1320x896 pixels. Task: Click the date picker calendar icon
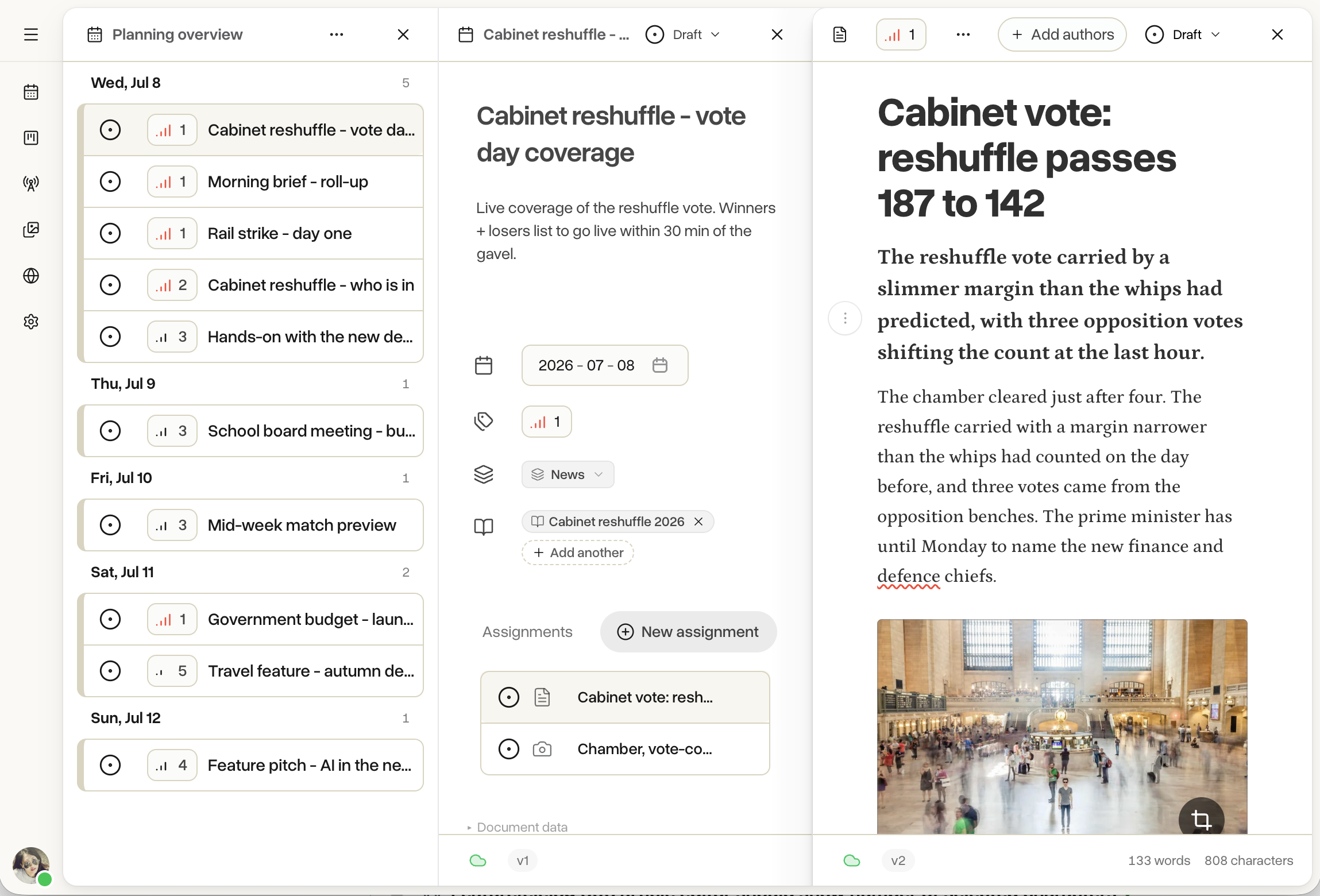660,365
